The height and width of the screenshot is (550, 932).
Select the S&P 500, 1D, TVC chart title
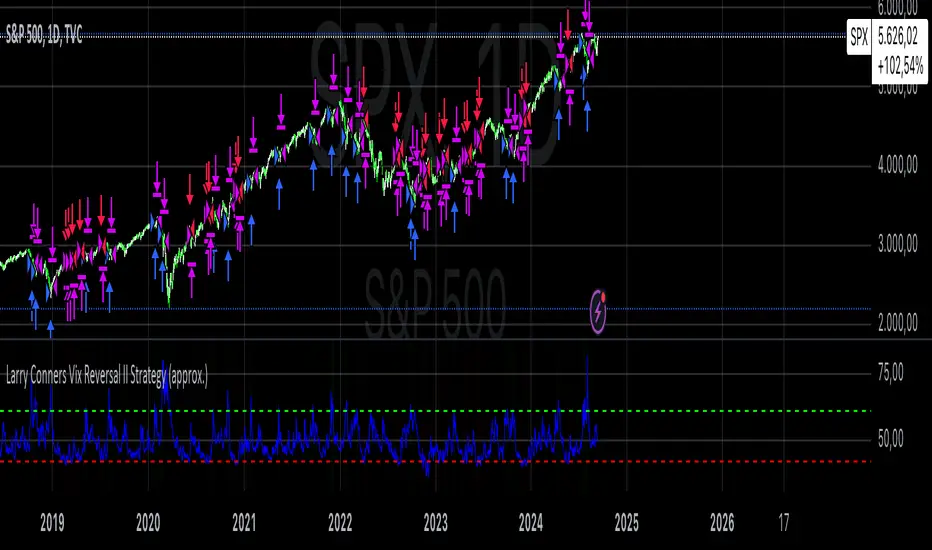44,35
